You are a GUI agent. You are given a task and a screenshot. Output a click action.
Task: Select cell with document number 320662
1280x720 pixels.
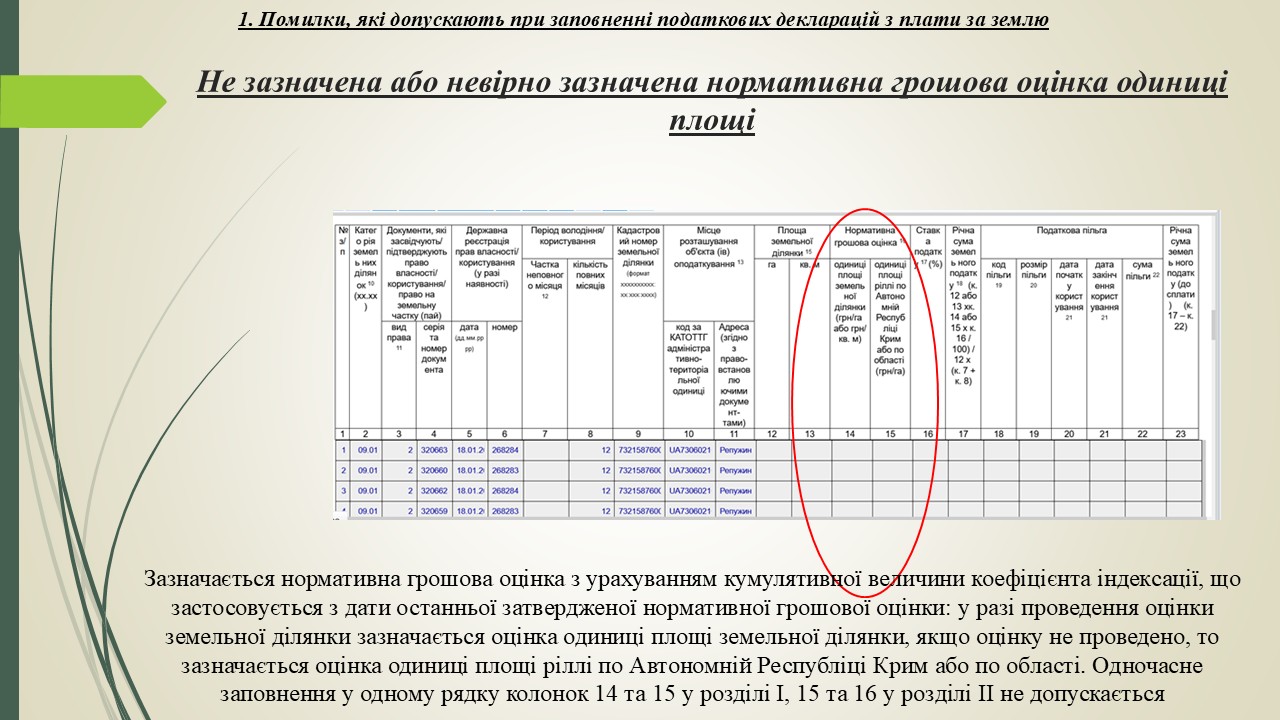click(433, 491)
